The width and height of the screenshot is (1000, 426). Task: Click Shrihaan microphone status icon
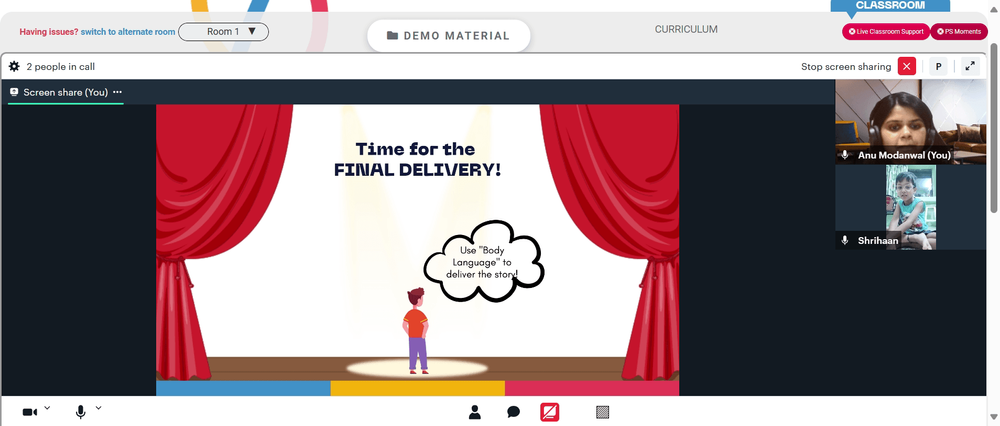[x=845, y=240]
